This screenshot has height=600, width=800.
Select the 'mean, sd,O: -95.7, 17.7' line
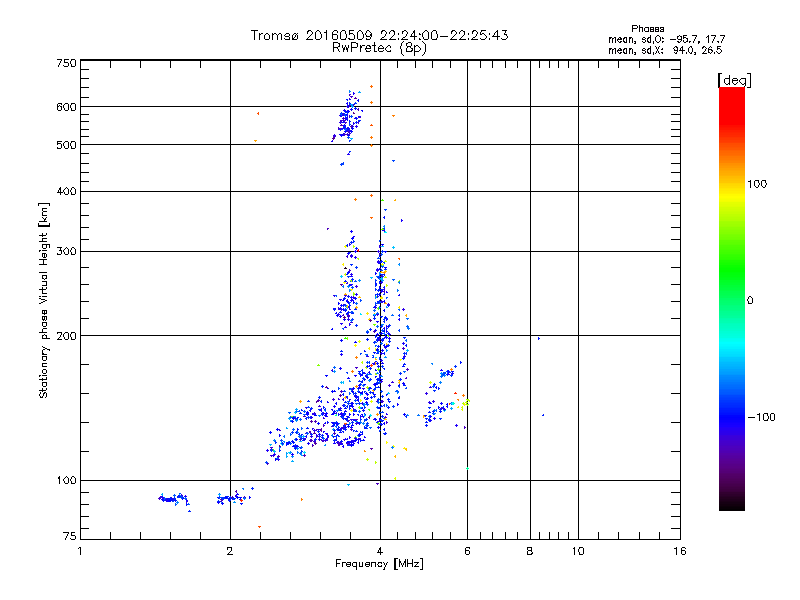point(666,39)
